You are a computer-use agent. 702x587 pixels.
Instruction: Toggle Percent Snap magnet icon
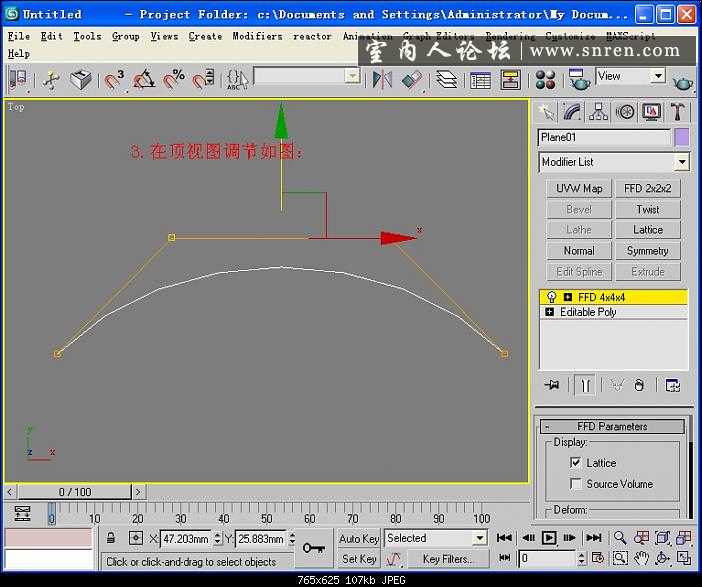coord(173,80)
